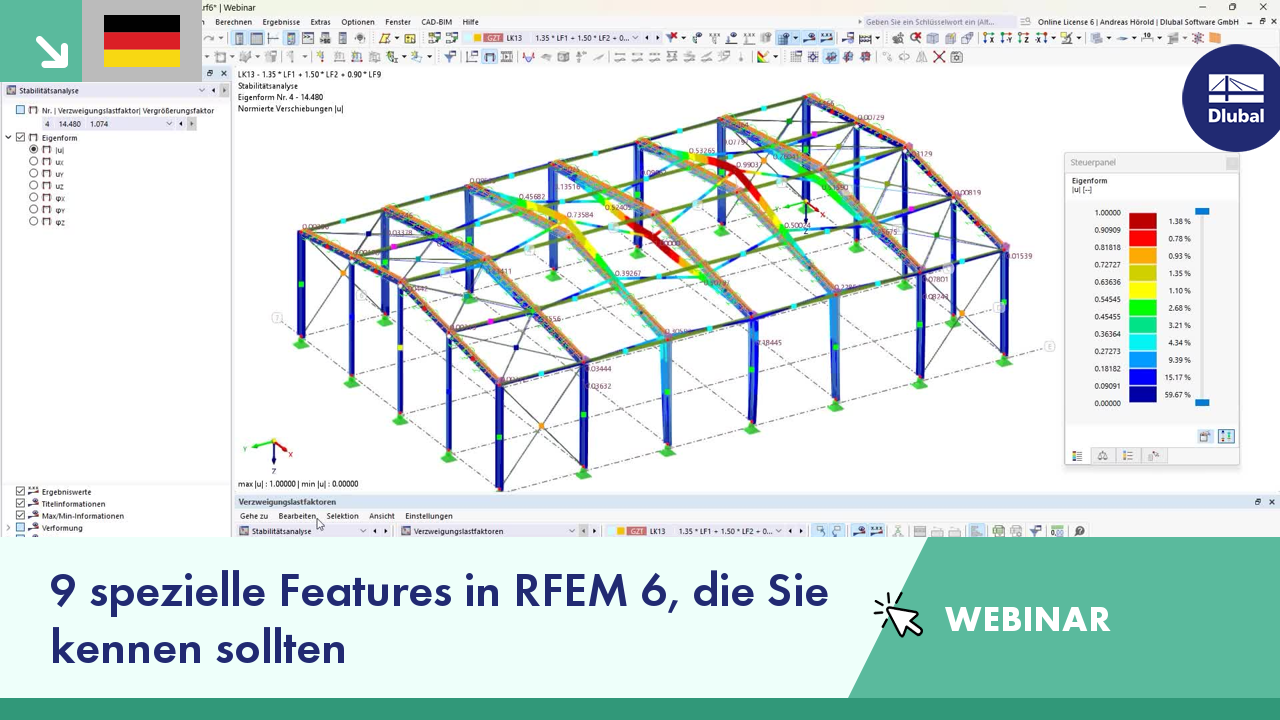1280x720 pixels.
Task: Open the Stabilitätsanalyse navigator dropdown
Action: (x=201, y=90)
